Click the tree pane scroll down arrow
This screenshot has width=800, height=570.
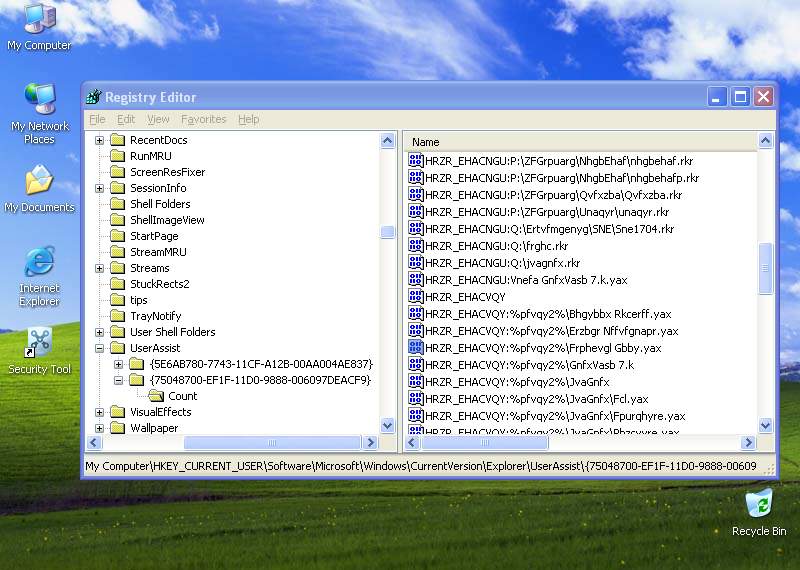[x=388, y=425]
